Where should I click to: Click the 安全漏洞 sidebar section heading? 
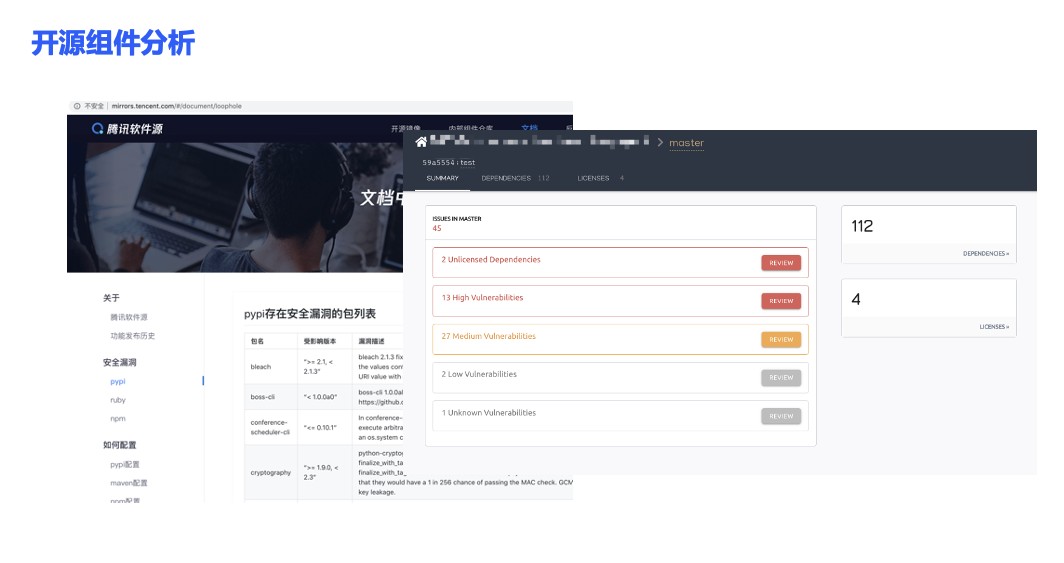click(119, 362)
